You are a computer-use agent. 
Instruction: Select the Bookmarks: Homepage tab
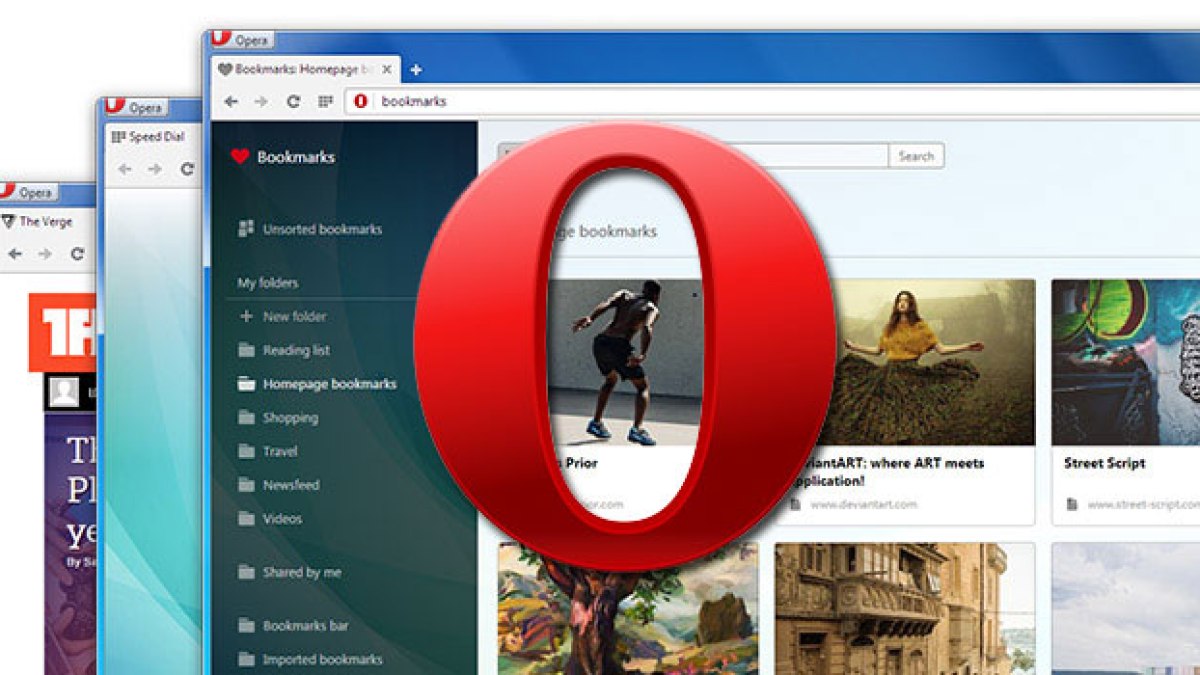(305, 70)
